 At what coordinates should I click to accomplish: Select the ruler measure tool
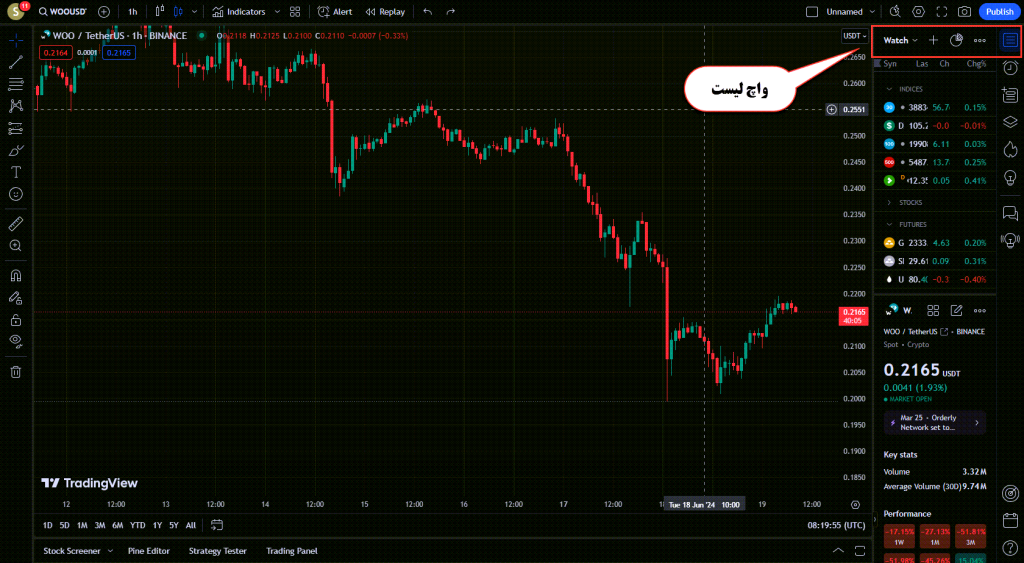(16, 224)
